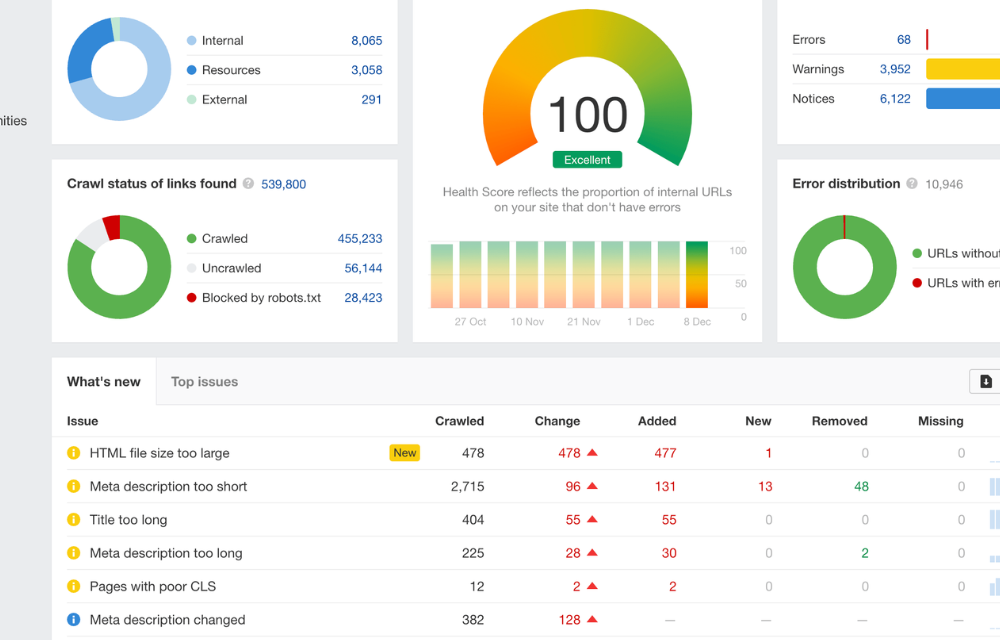Viewport: 1000px width, 640px height.
Task: Open the 539,800 links found link
Action: click(281, 184)
